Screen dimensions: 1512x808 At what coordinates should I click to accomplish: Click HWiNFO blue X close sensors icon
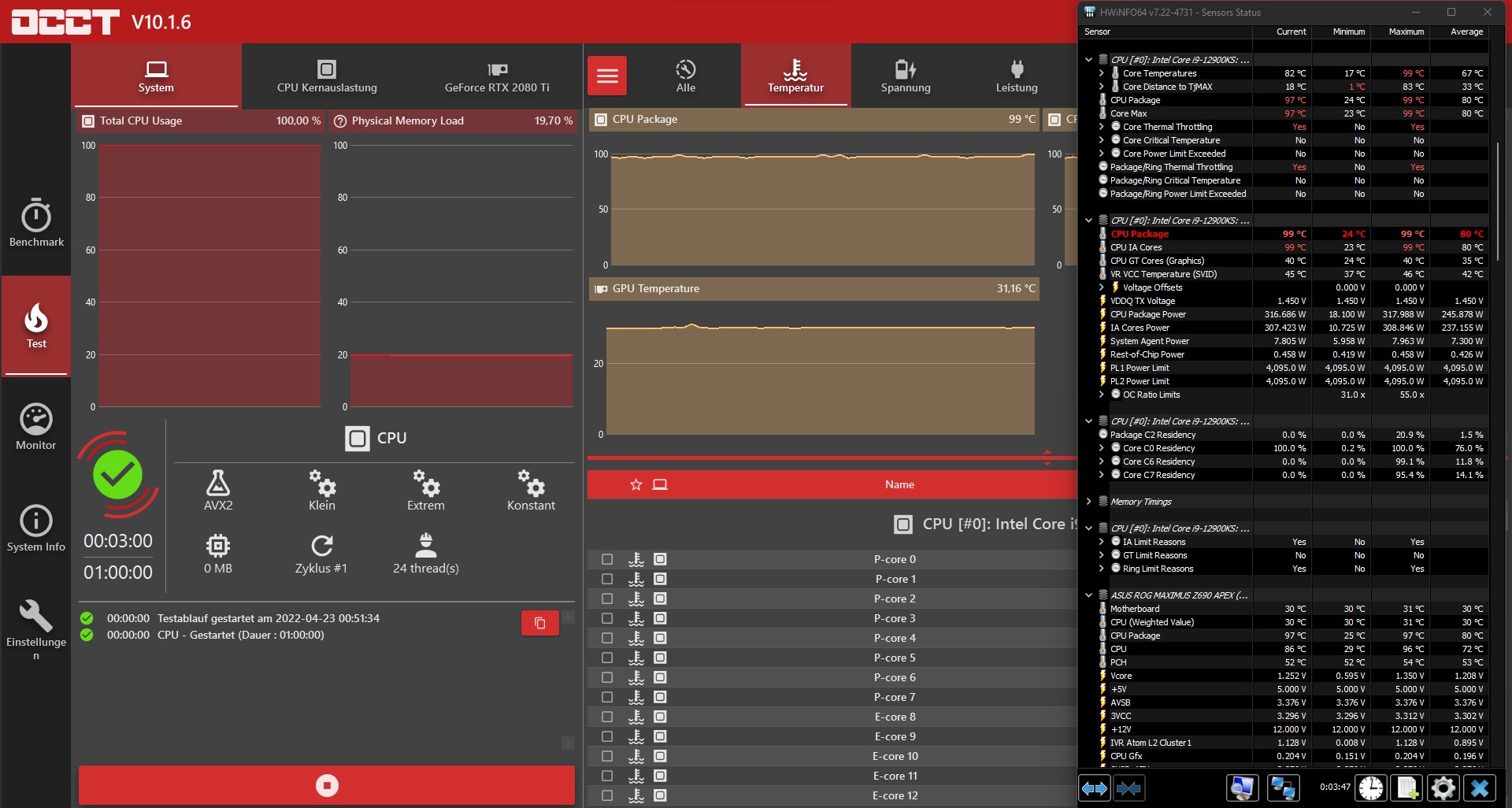point(1480,788)
